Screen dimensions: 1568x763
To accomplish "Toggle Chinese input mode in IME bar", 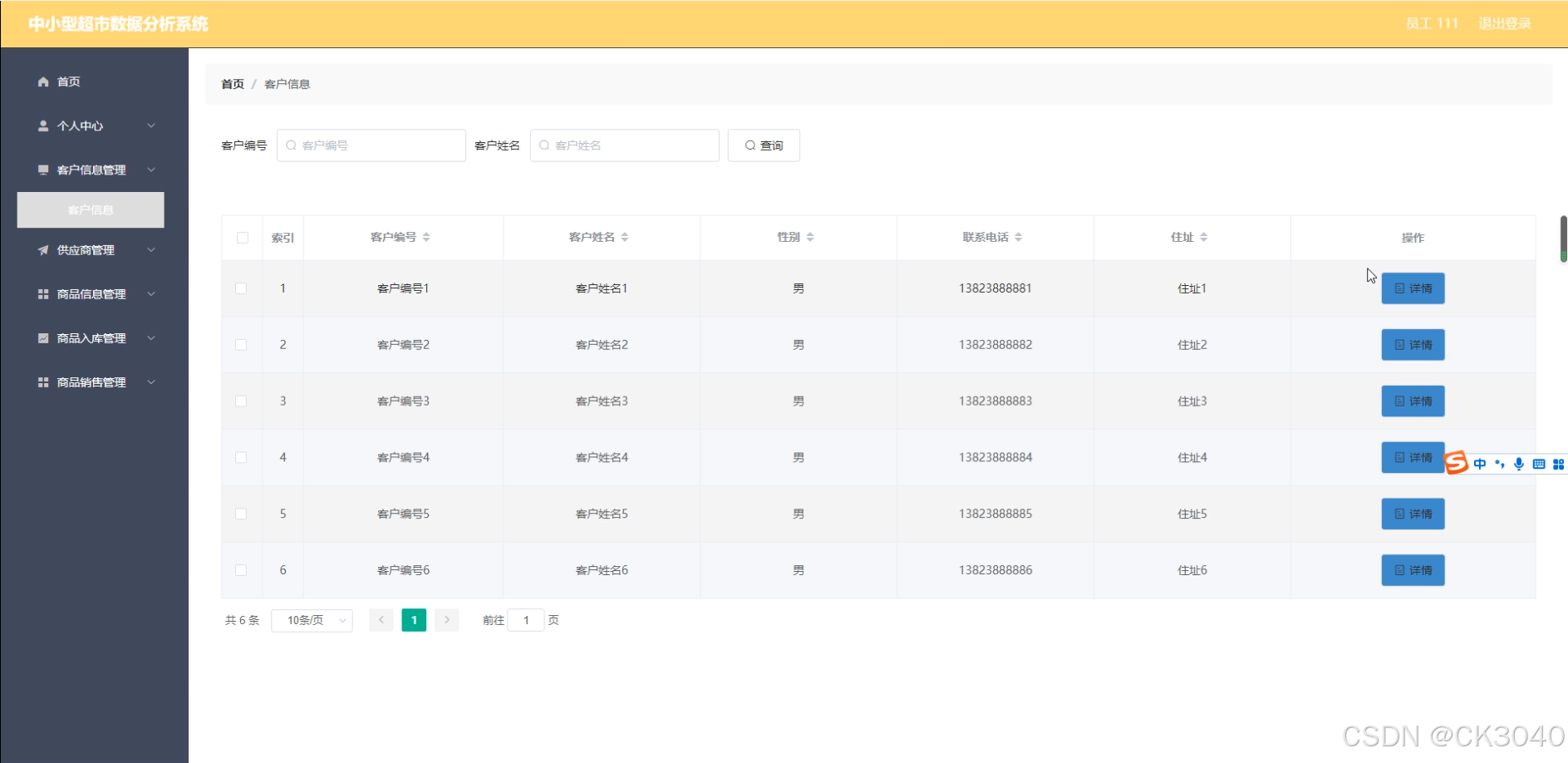I will click(1480, 464).
